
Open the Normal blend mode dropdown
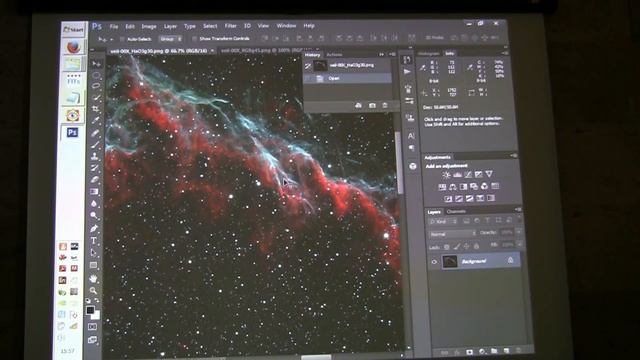tap(453, 234)
